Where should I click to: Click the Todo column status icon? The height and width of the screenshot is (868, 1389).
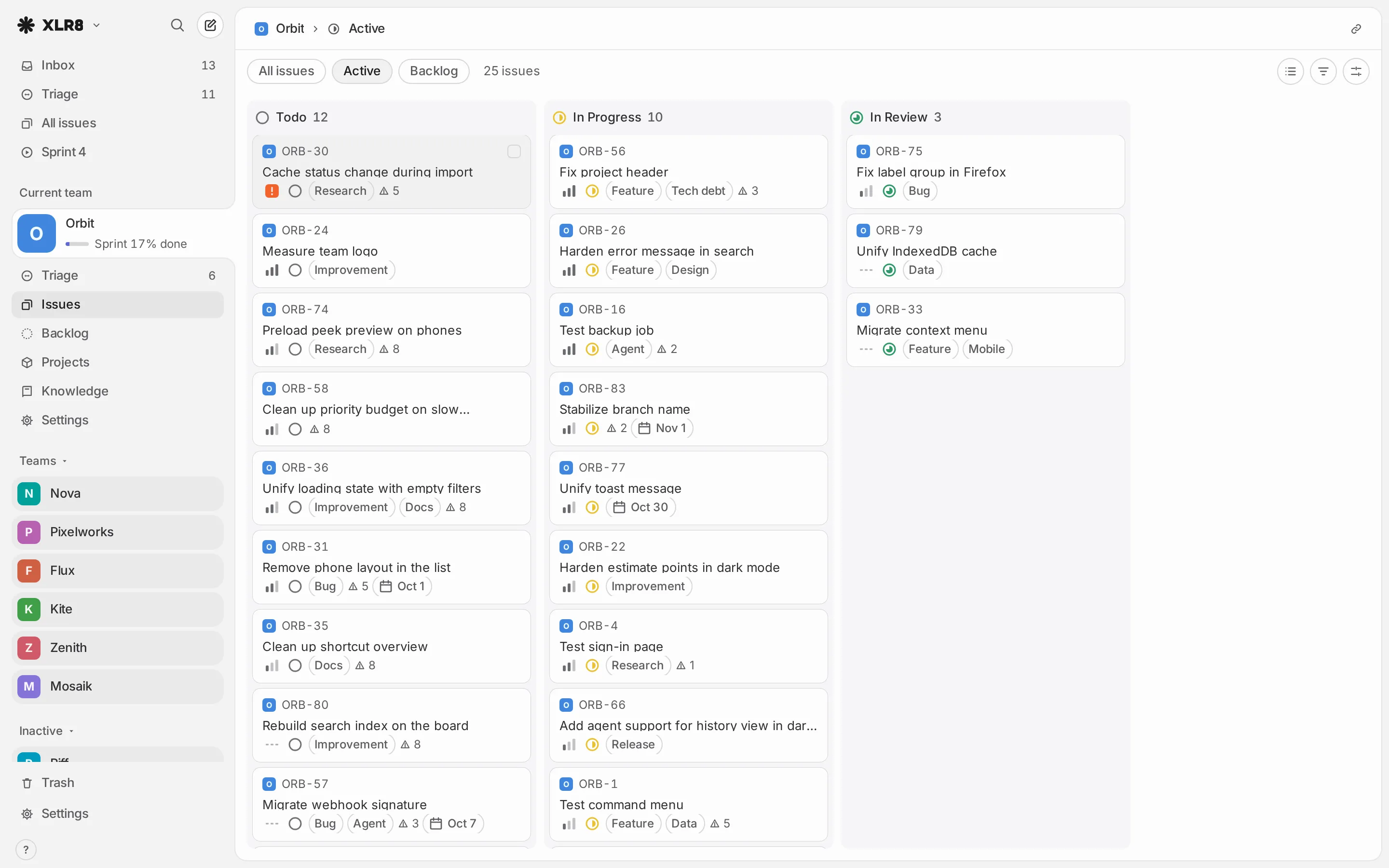pos(262,118)
